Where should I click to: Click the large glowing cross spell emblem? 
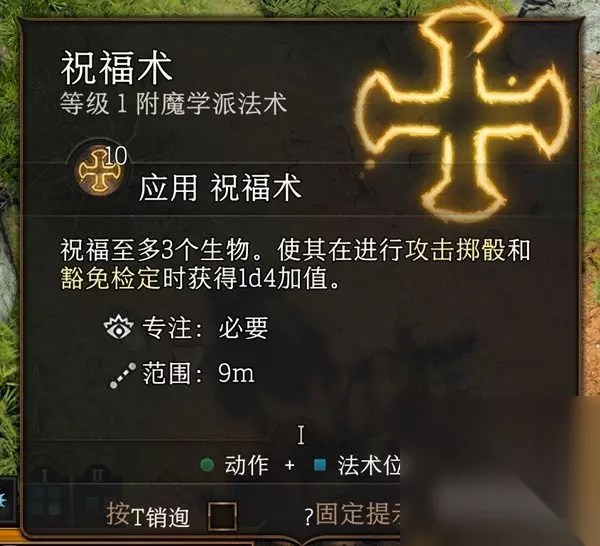(x=463, y=114)
